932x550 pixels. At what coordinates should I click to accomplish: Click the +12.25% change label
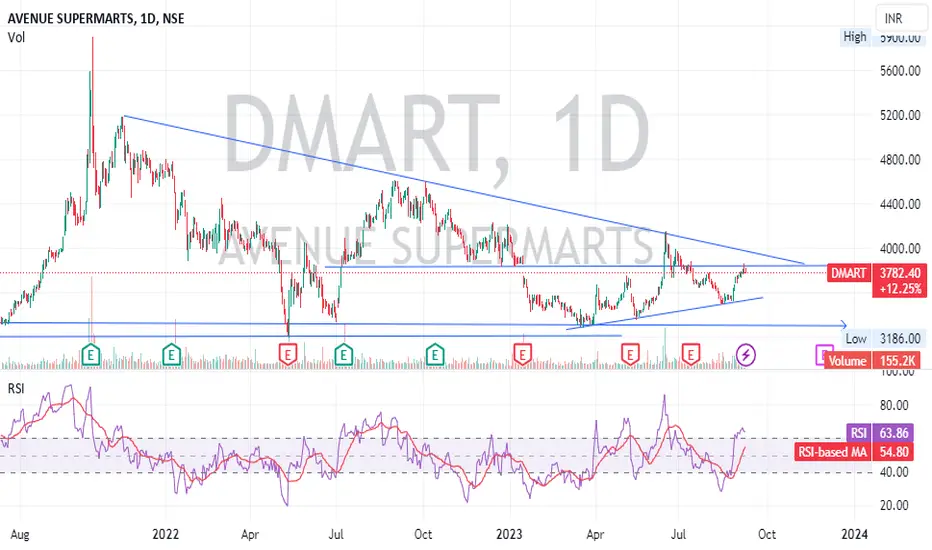(899, 289)
